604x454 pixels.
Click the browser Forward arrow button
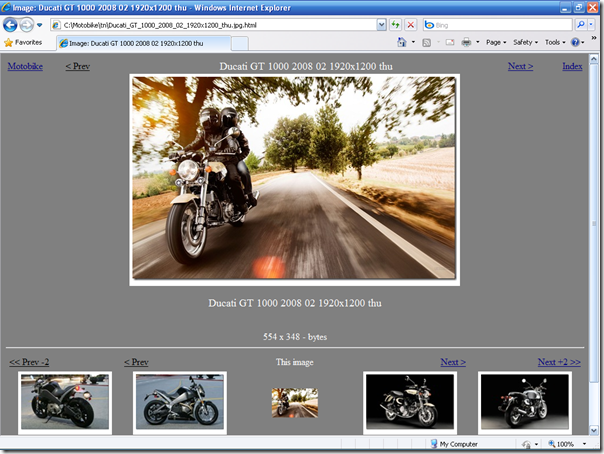(27, 25)
